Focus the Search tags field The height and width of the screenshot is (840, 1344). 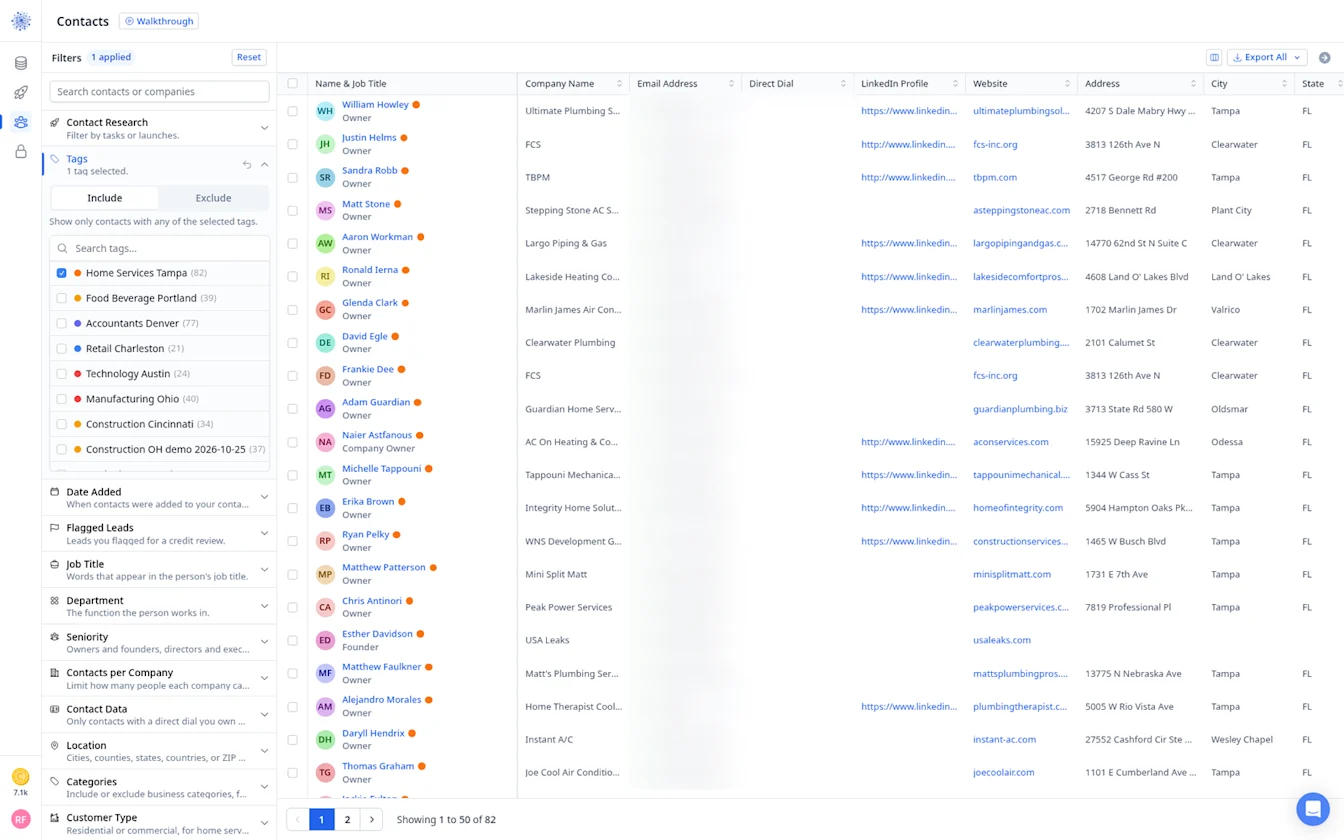pos(159,248)
